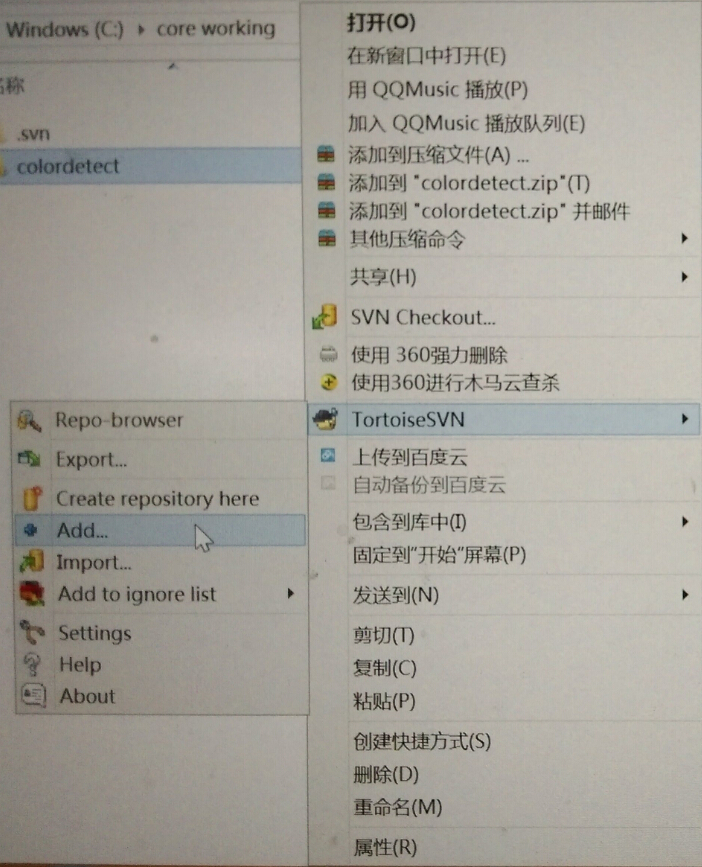Click the Add to ignore list icon
The image size is (702, 867).
coord(32,594)
